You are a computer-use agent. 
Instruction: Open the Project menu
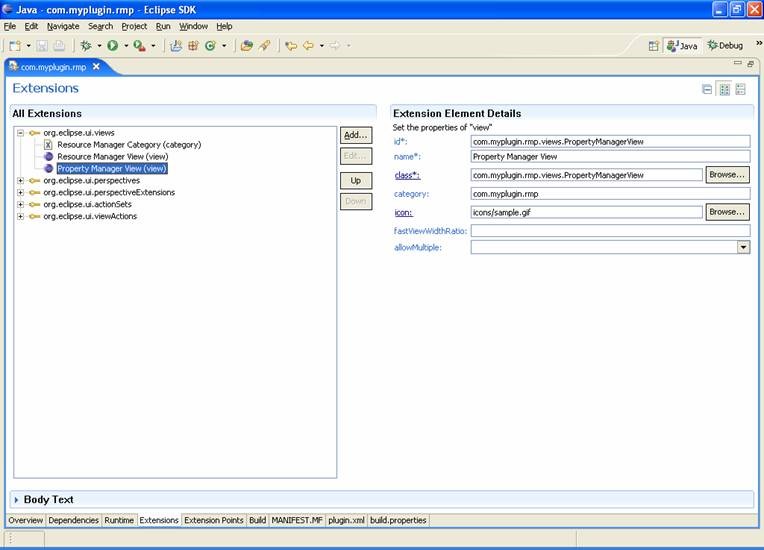[x=134, y=26]
